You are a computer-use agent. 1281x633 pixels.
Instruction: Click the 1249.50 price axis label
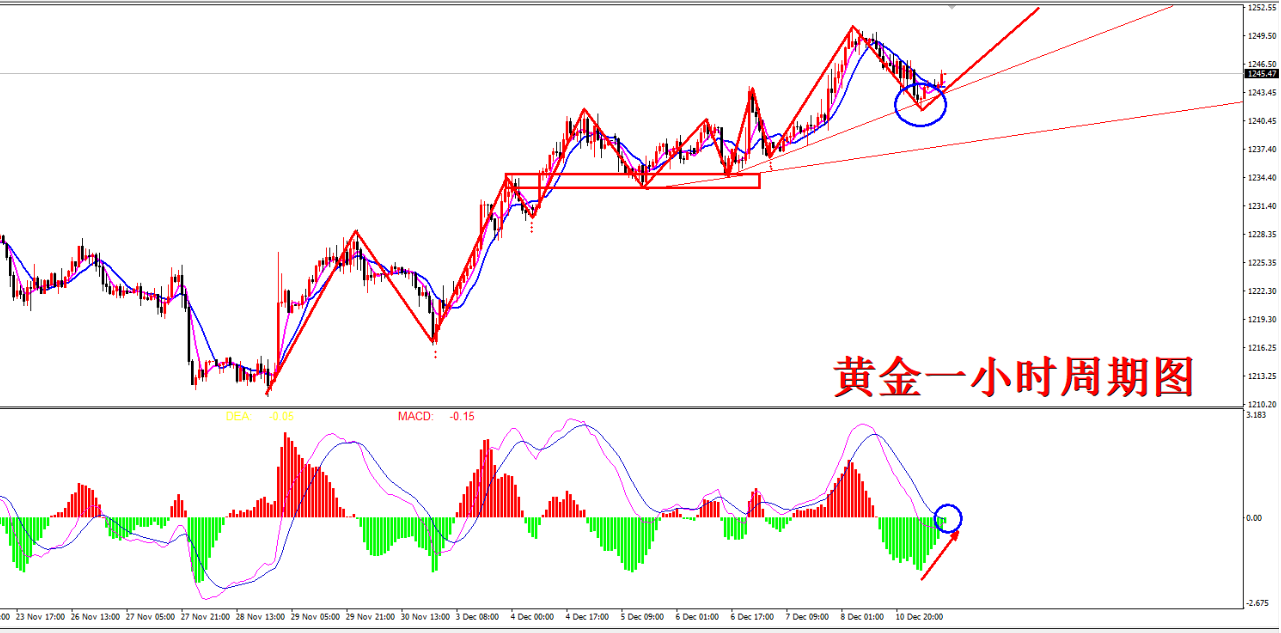point(1262,36)
